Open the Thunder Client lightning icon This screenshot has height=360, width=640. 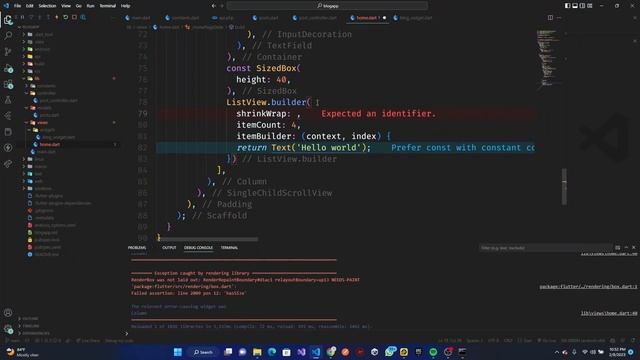[x=8, y=148]
